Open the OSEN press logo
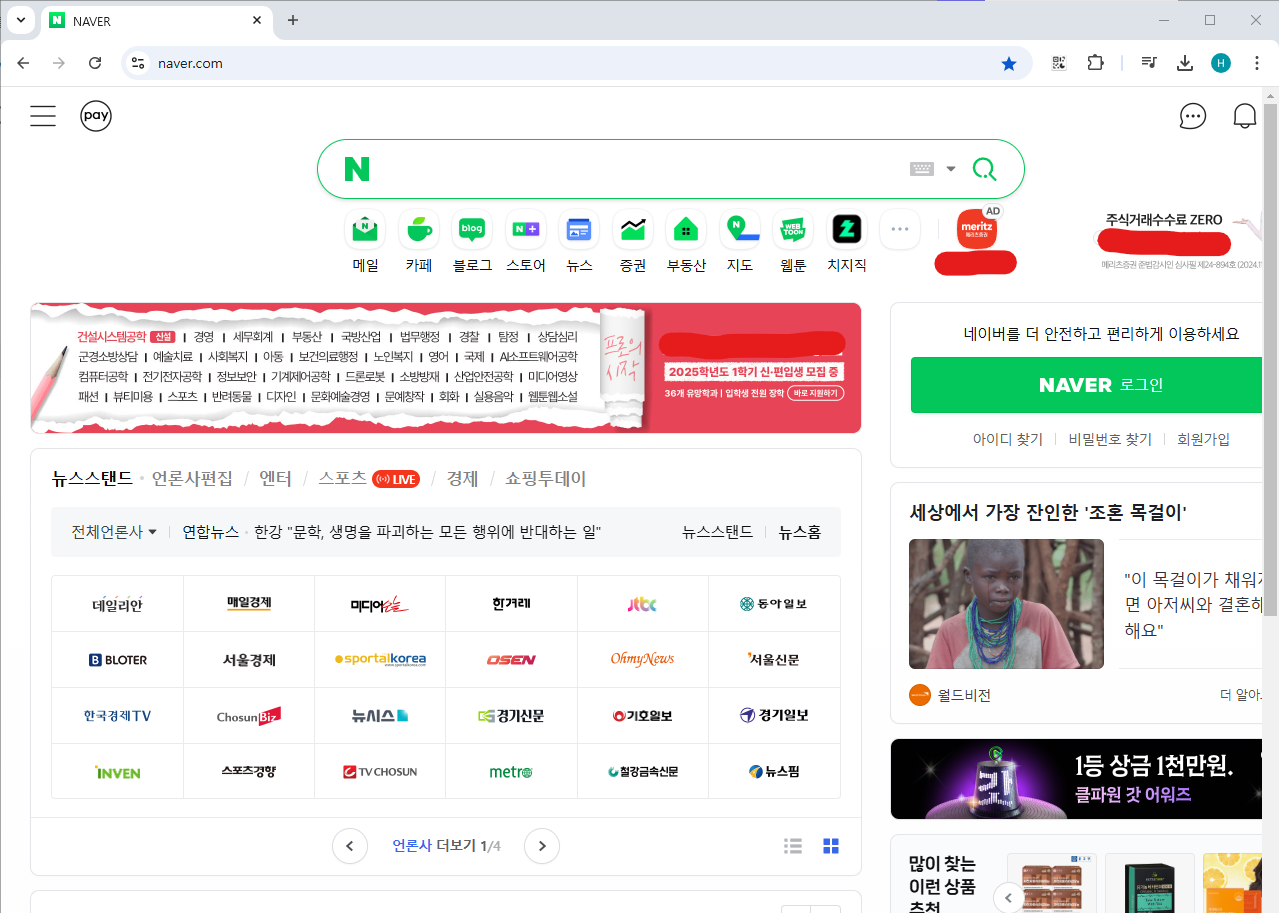1279x913 pixels. [x=512, y=660]
